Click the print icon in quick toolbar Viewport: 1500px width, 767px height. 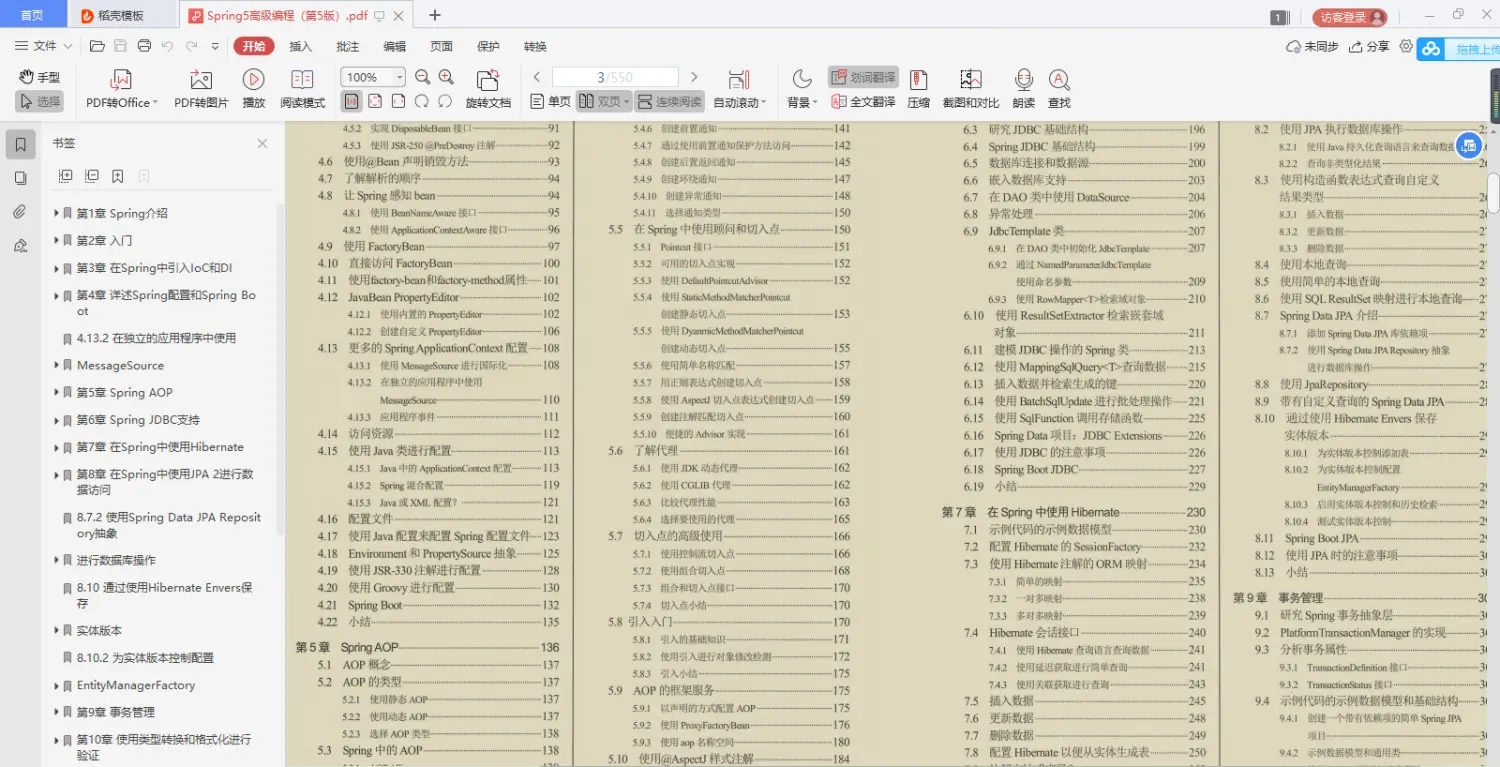coord(144,46)
